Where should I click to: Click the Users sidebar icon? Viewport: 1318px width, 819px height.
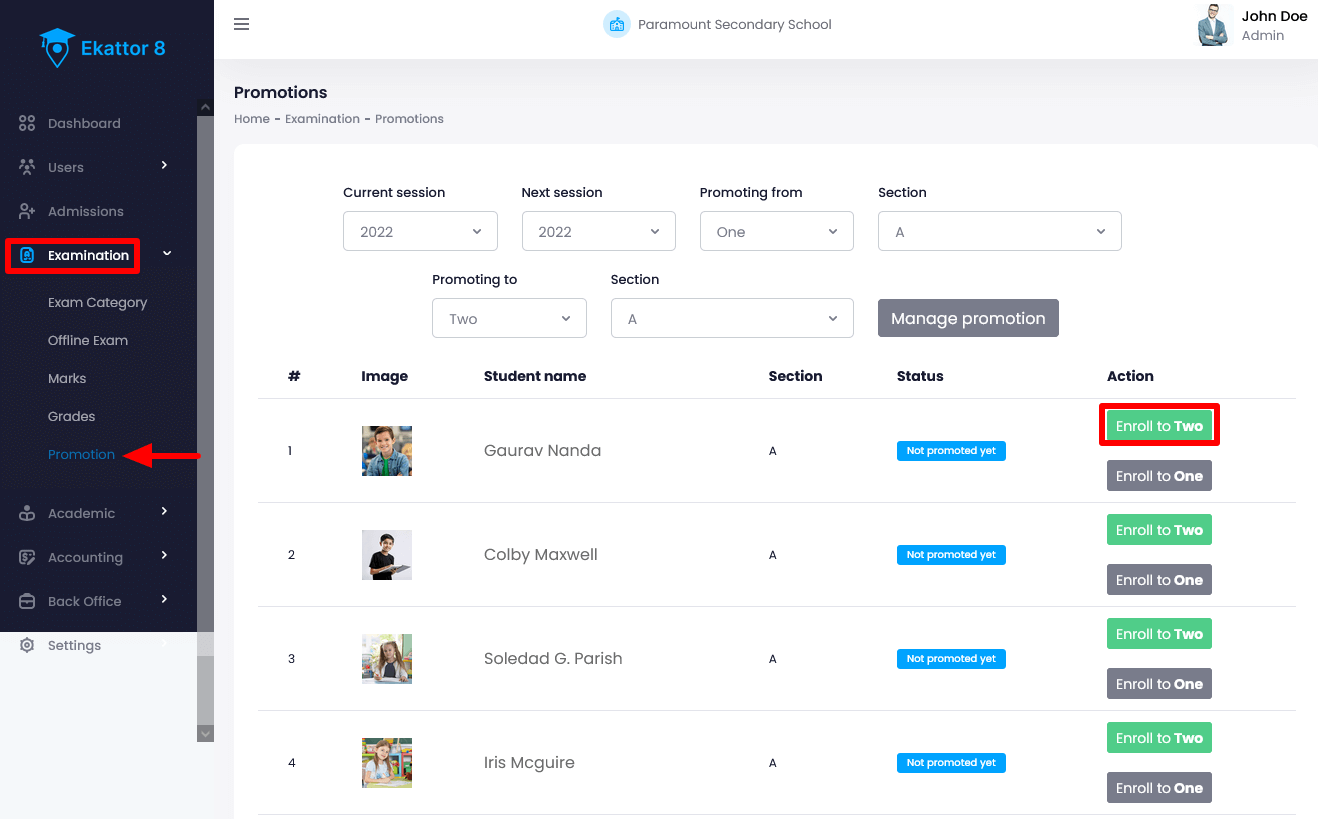pos(27,167)
